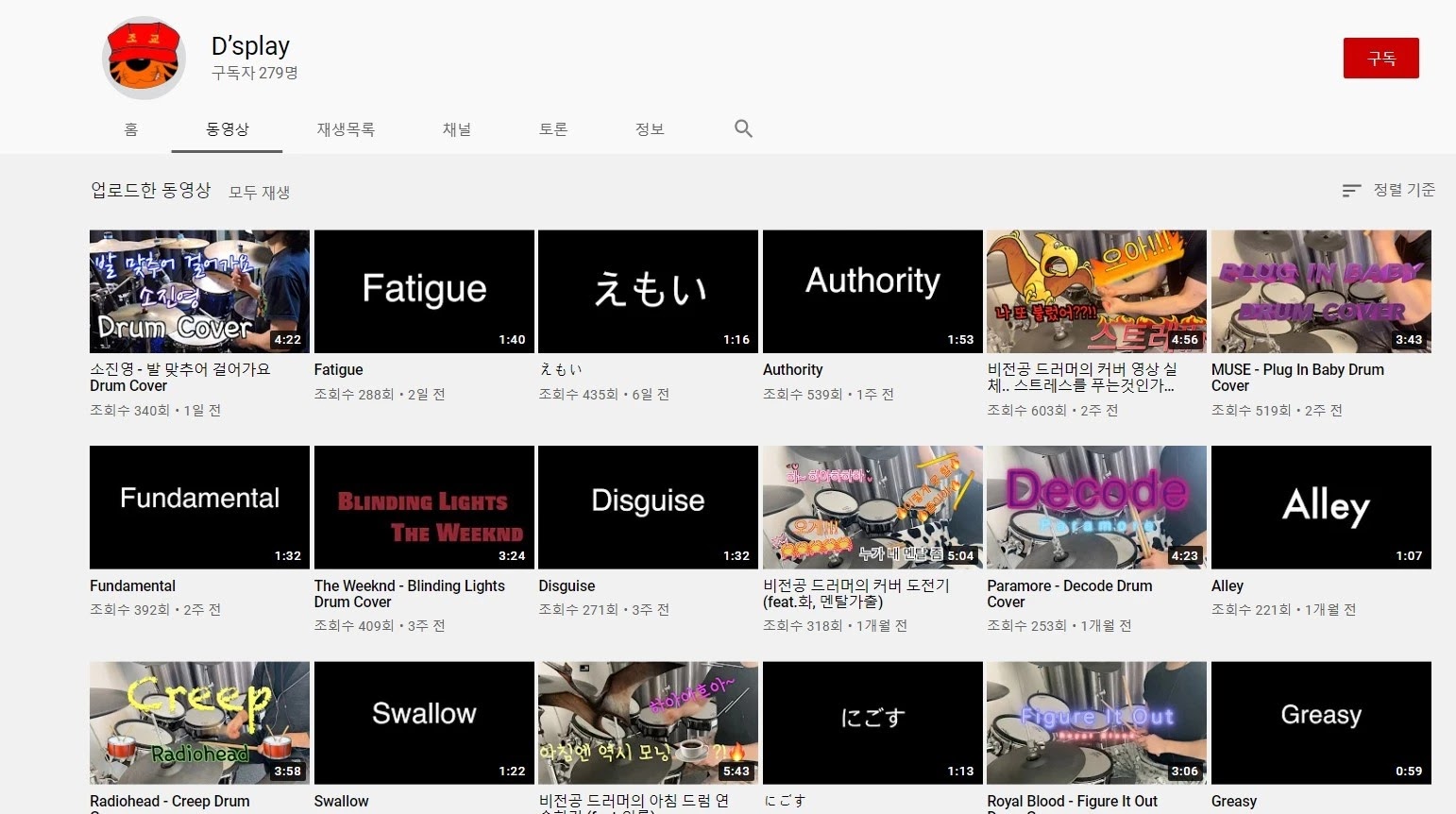The image size is (1456, 814).
Task: Open the 재생목록 tab
Action: (x=346, y=129)
